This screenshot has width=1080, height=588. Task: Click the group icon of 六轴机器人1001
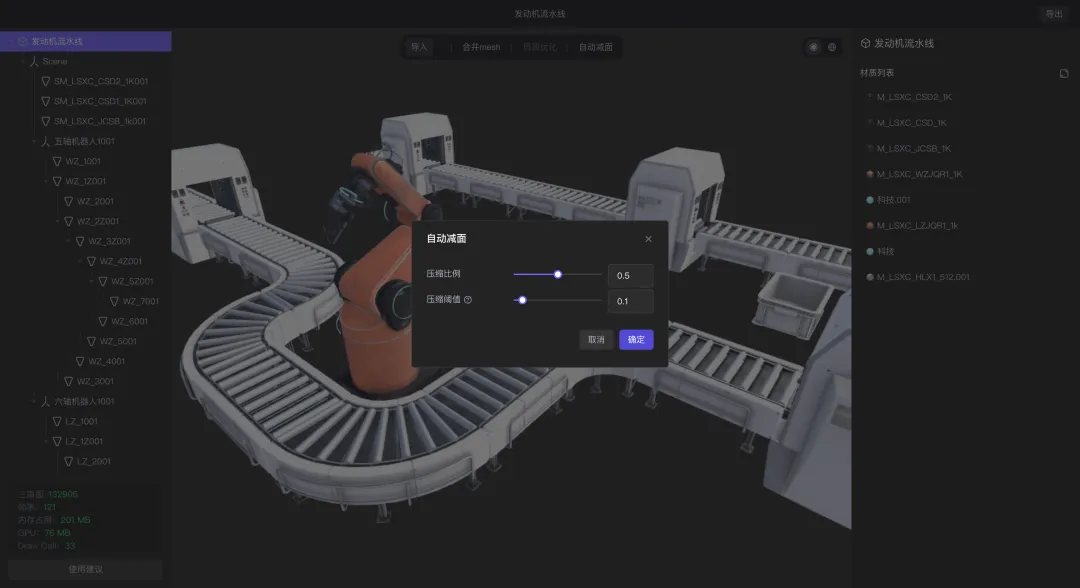(45, 401)
